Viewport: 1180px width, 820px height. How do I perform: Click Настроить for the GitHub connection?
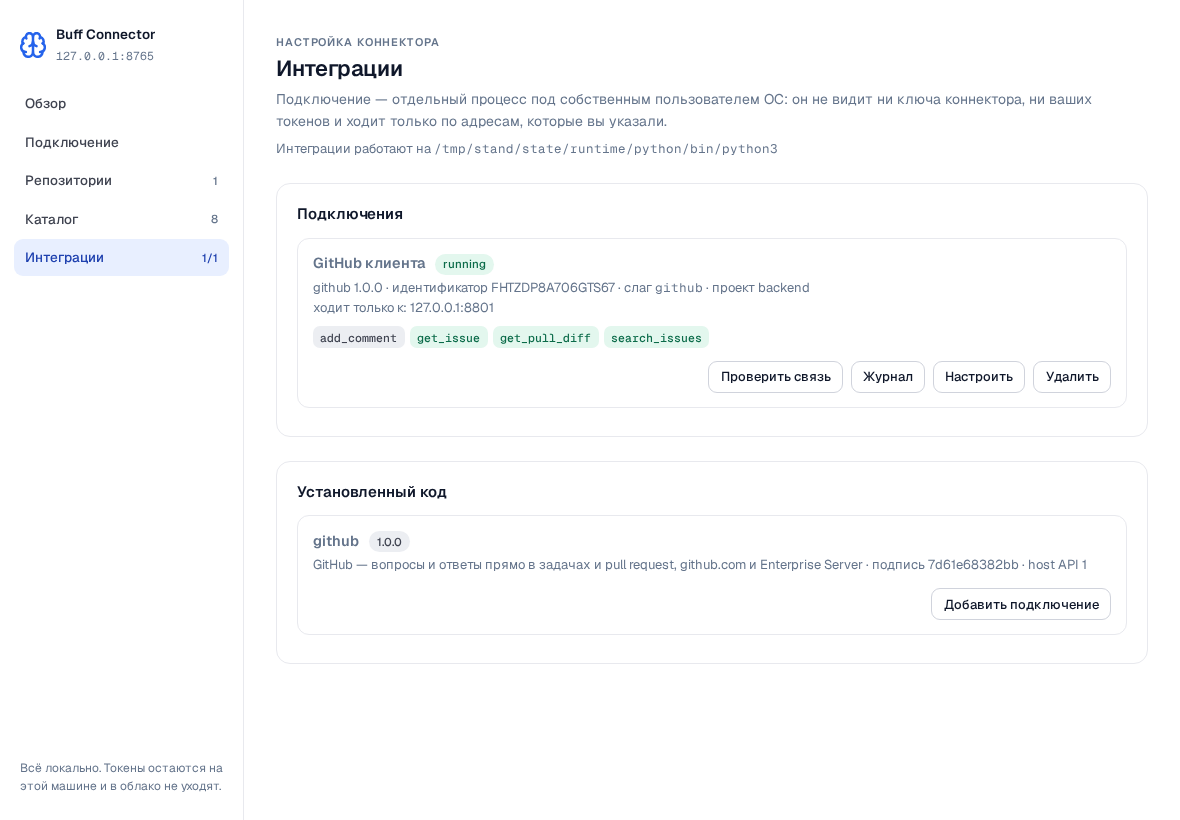(x=978, y=377)
